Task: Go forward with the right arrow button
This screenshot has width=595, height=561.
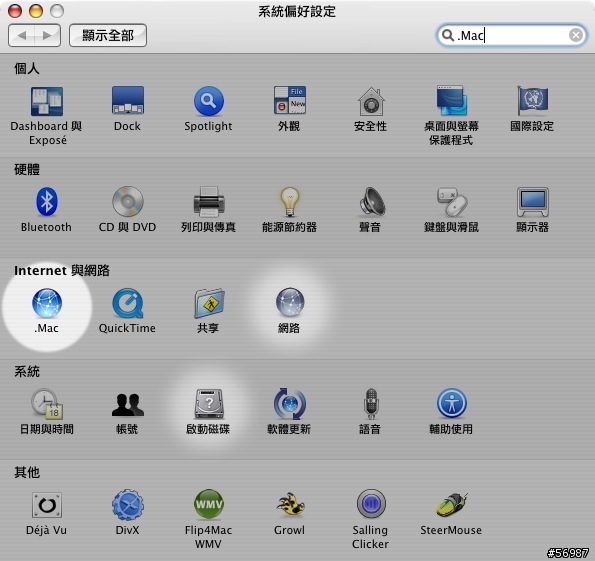Action: (x=47, y=35)
